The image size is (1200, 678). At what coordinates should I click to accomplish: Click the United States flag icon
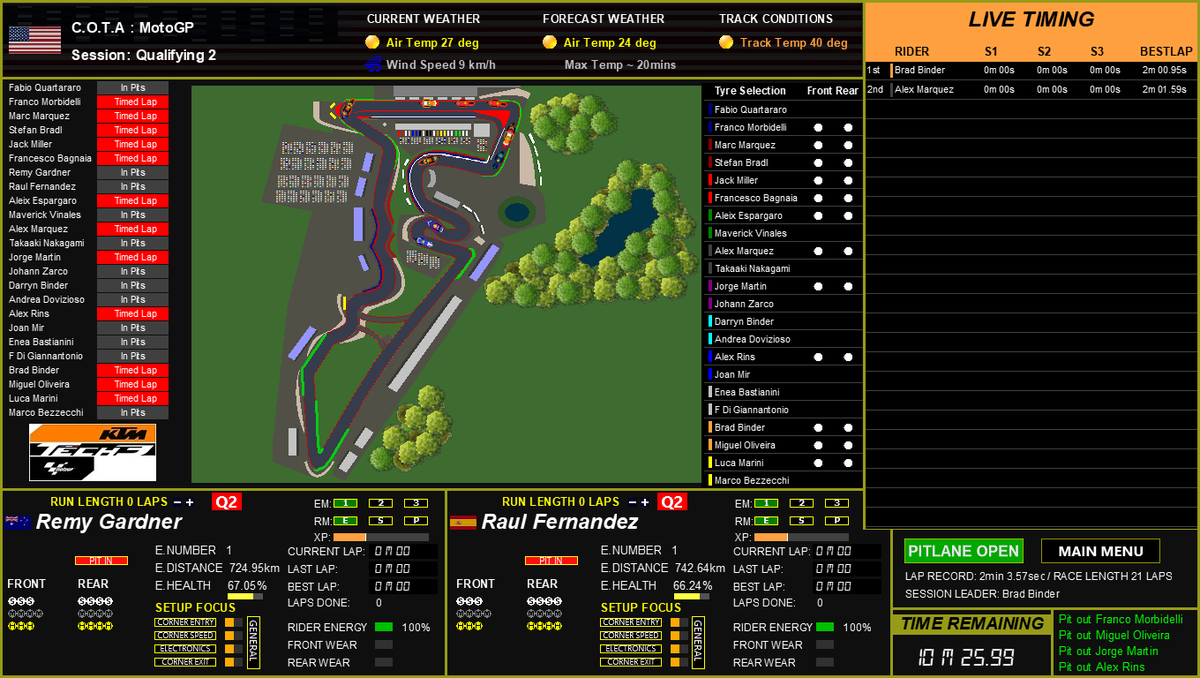click(33, 39)
